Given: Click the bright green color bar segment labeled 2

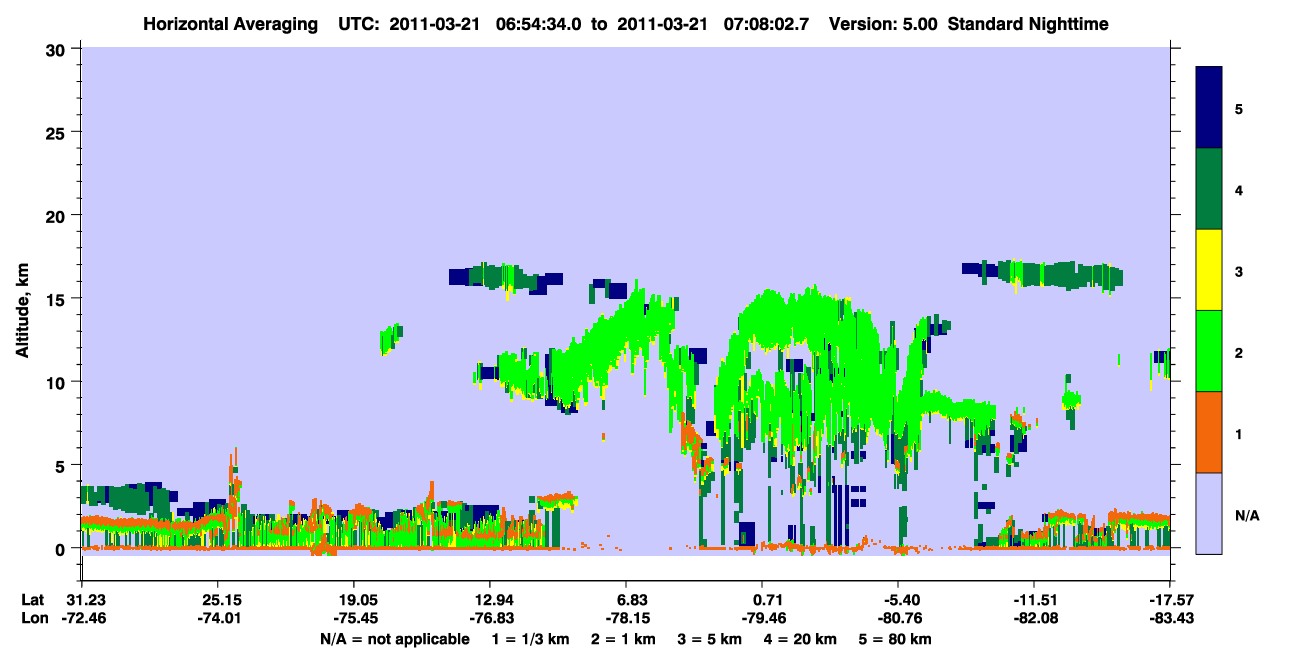Looking at the screenshot, I should [x=1209, y=351].
